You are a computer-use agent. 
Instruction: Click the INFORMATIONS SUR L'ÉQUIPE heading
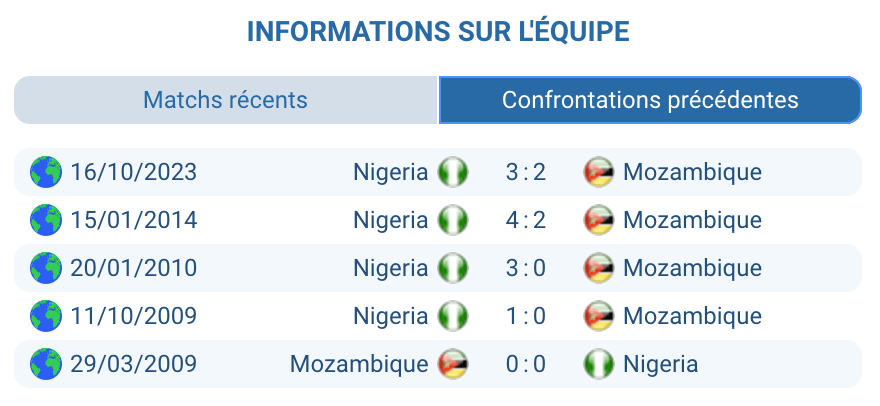pyautogui.click(x=438, y=31)
